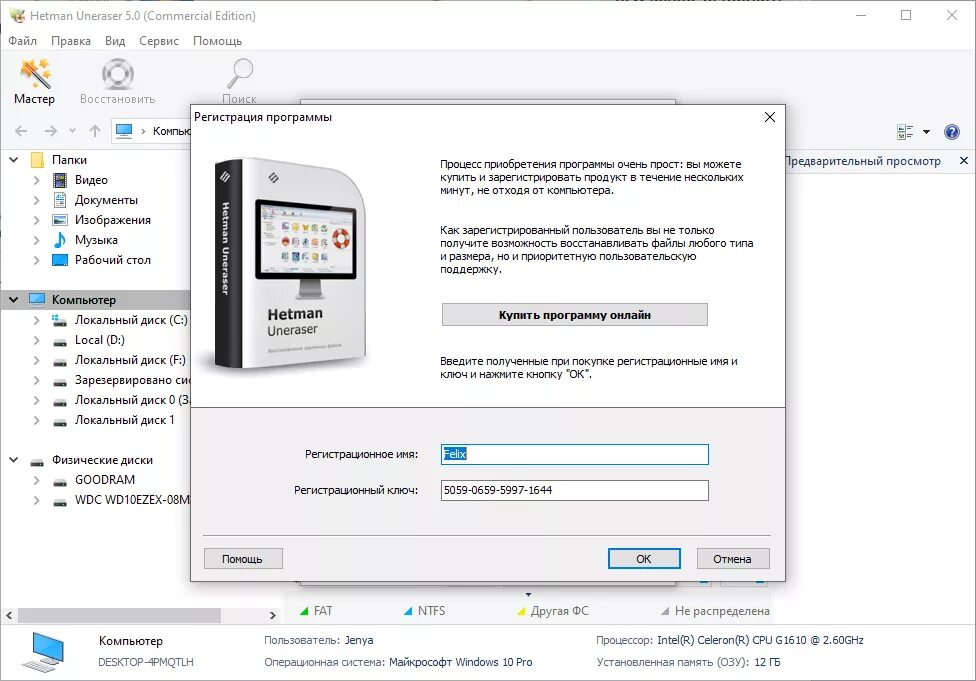Collapse the Физические диски section
The width and height of the screenshot is (976, 681).
[x=14, y=460]
